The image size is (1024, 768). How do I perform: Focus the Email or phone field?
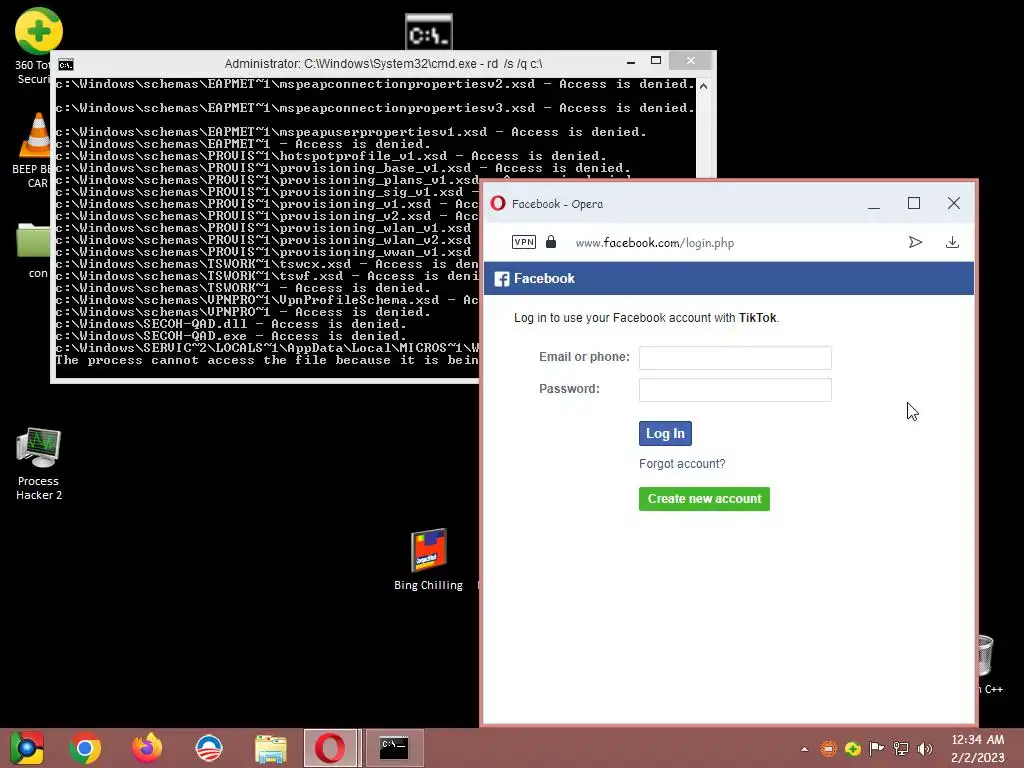tap(735, 358)
